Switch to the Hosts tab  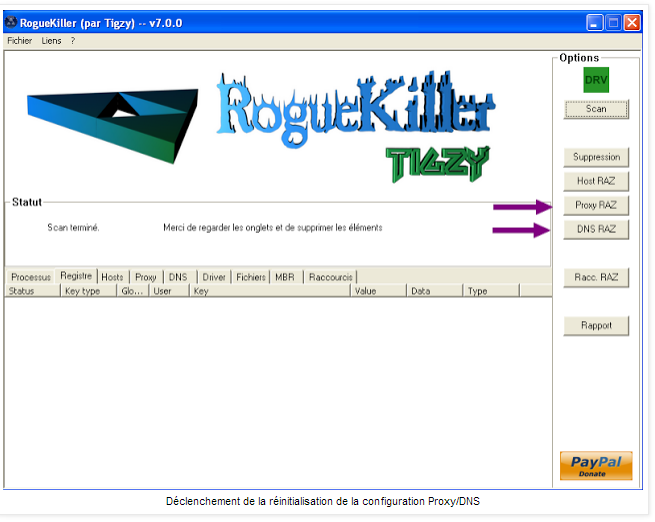(x=113, y=277)
